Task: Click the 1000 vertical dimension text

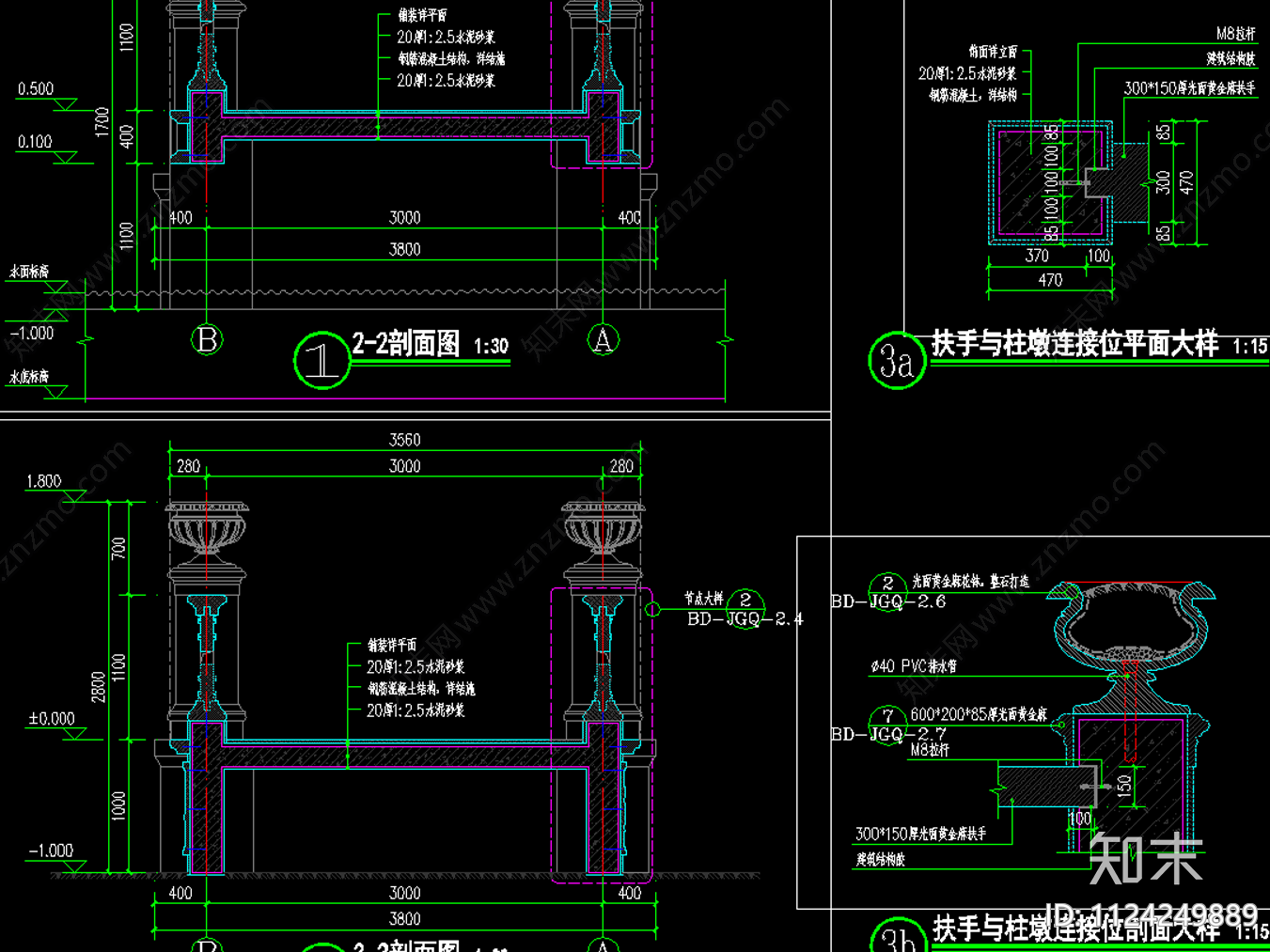Action: tap(118, 806)
